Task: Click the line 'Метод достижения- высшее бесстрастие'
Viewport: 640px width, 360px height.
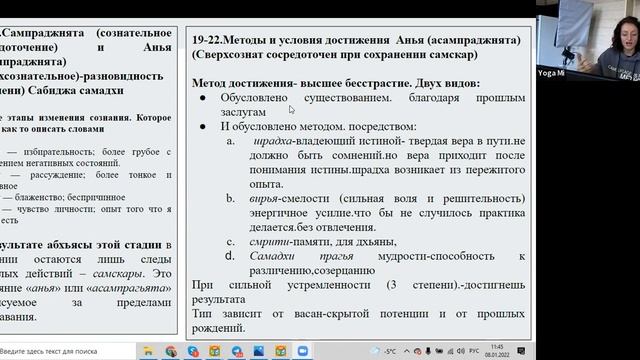Action: coord(301,83)
